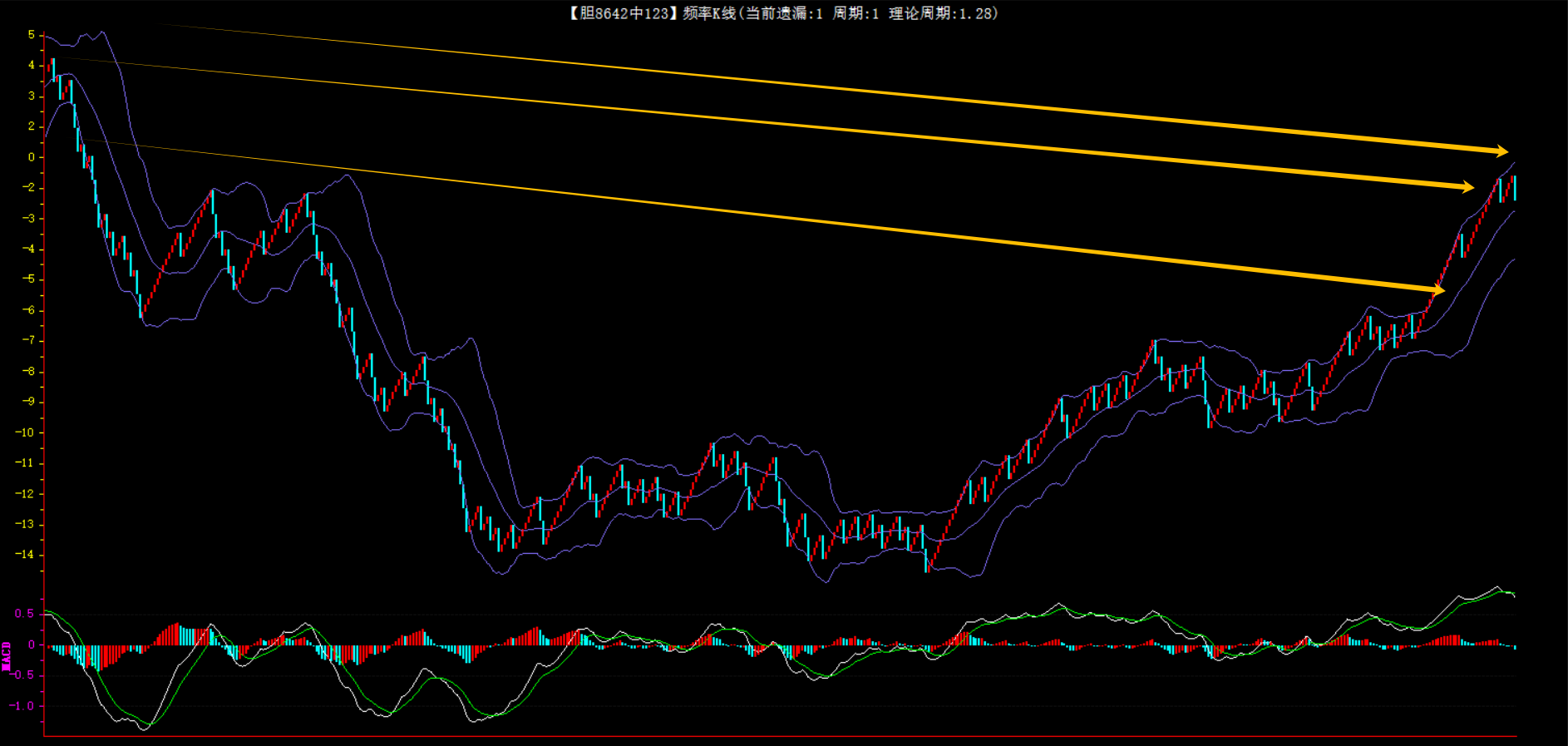1568x746 pixels.
Task: Click the 频率K线 text in chart title
Action: click(x=708, y=13)
